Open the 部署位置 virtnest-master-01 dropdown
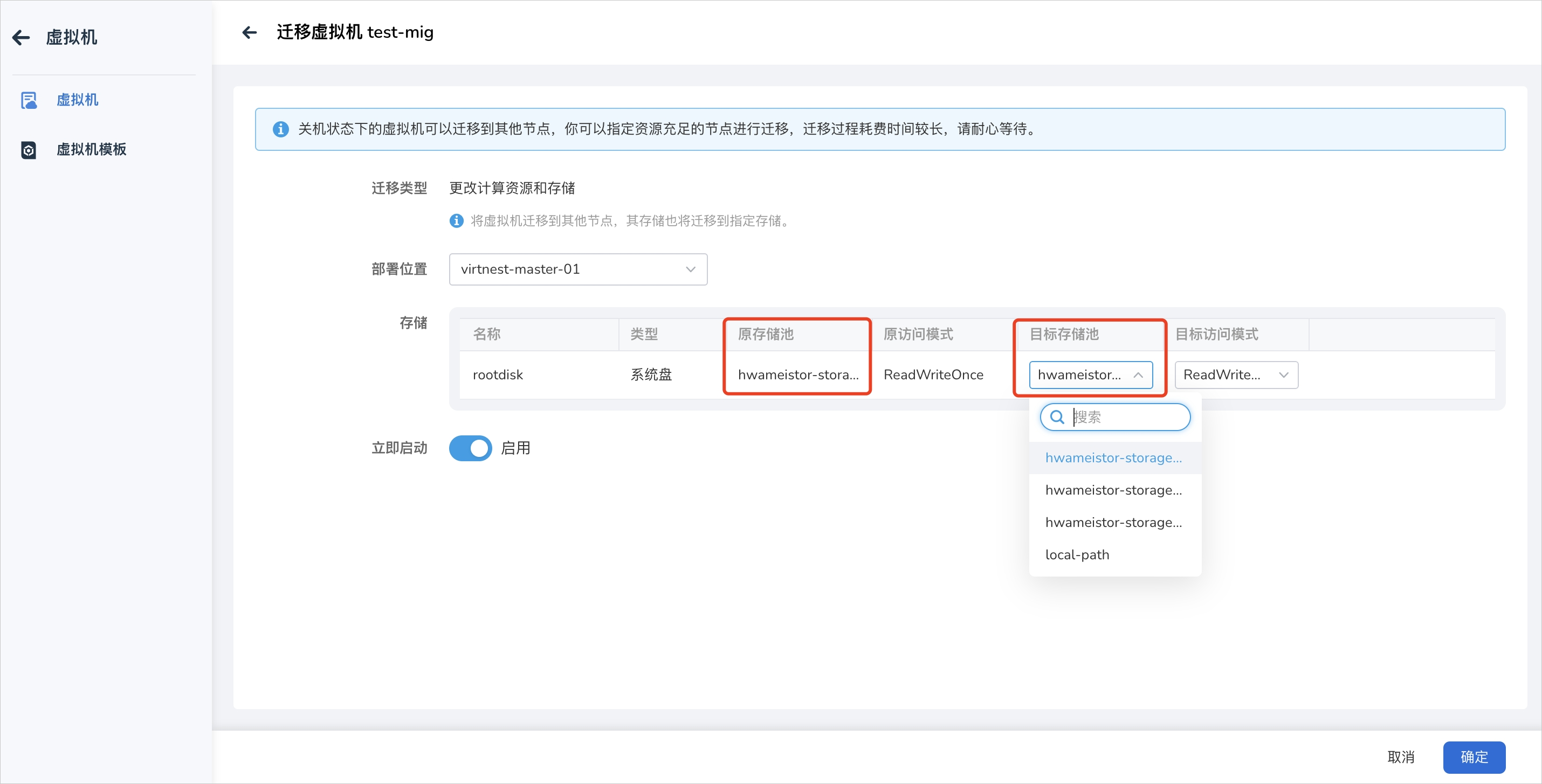Screen dimensions: 1542x784 coord(578,269)
